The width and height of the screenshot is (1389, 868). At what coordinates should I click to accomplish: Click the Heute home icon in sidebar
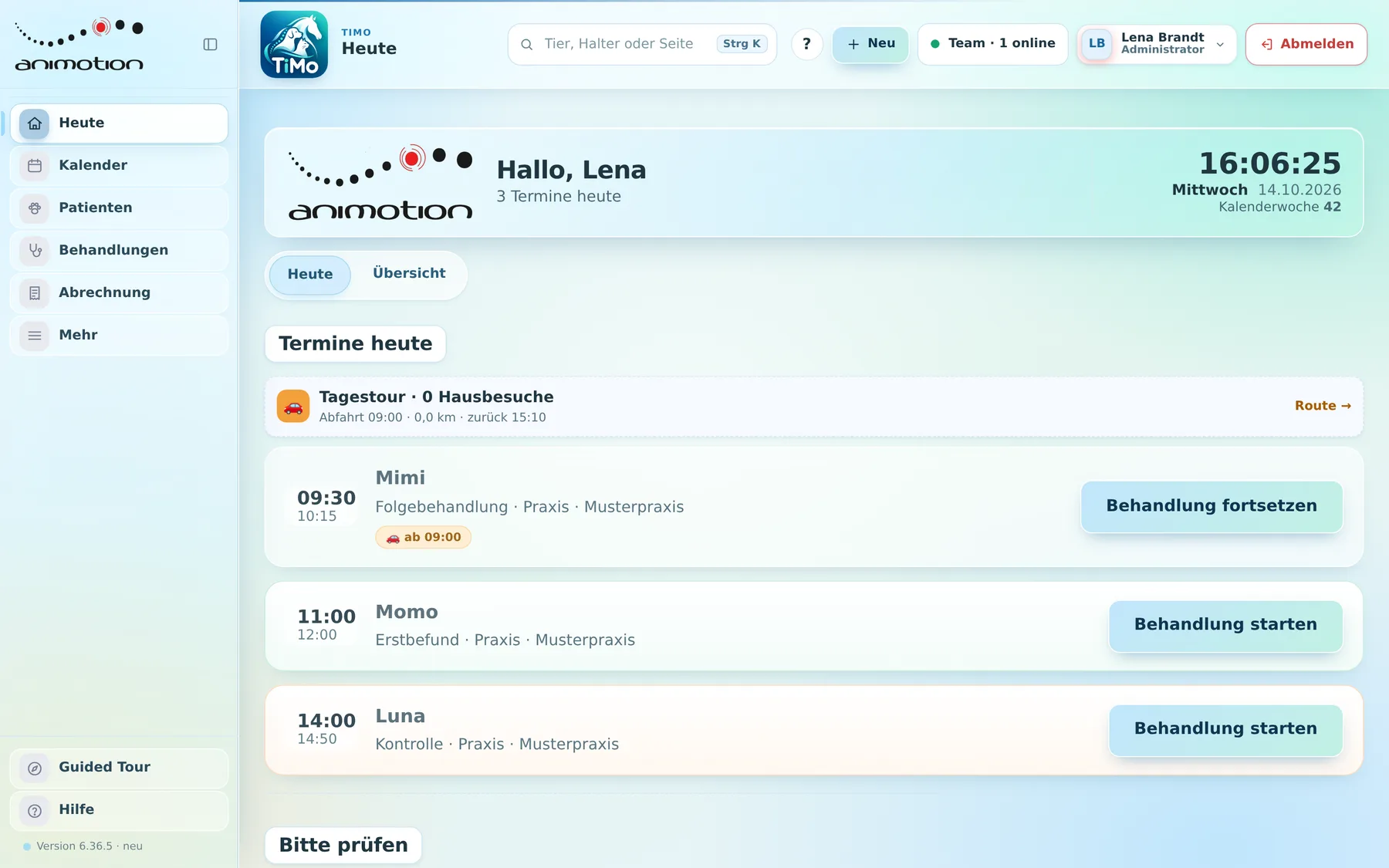click(35, 123)
